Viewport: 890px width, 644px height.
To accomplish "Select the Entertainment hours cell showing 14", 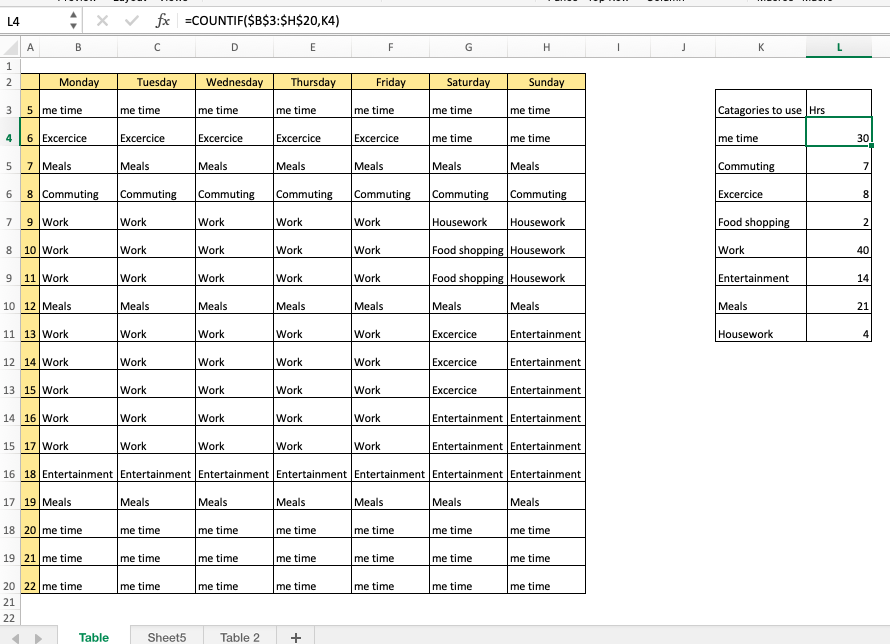I will 839,272.
